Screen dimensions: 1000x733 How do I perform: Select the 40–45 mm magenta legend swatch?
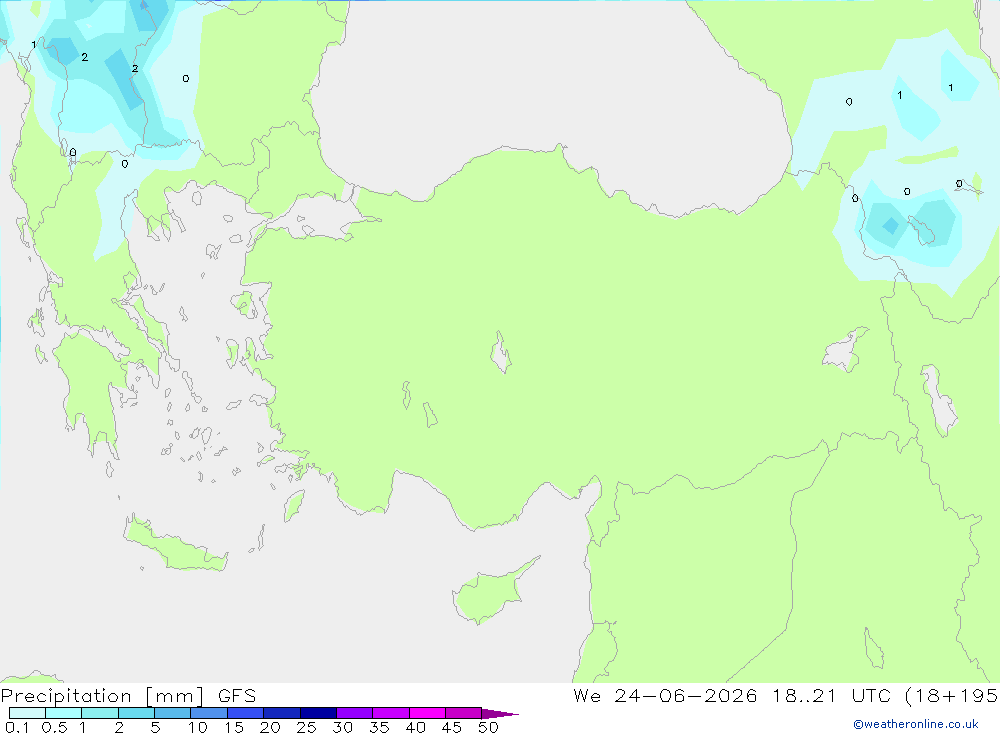[427, 713]
